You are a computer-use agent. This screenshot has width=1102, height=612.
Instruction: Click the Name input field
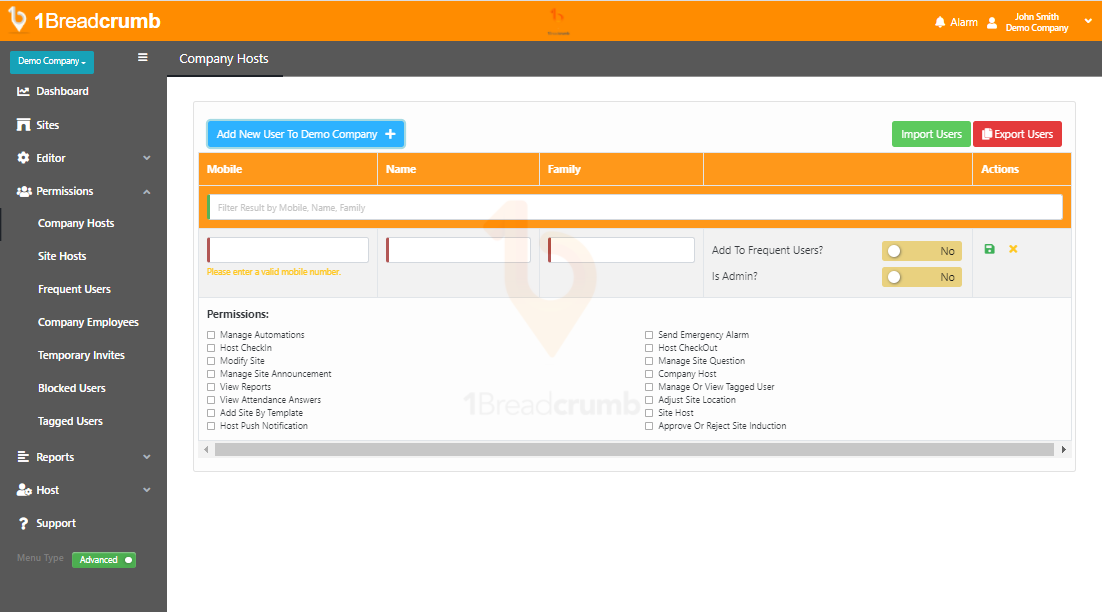pos(458,250)
